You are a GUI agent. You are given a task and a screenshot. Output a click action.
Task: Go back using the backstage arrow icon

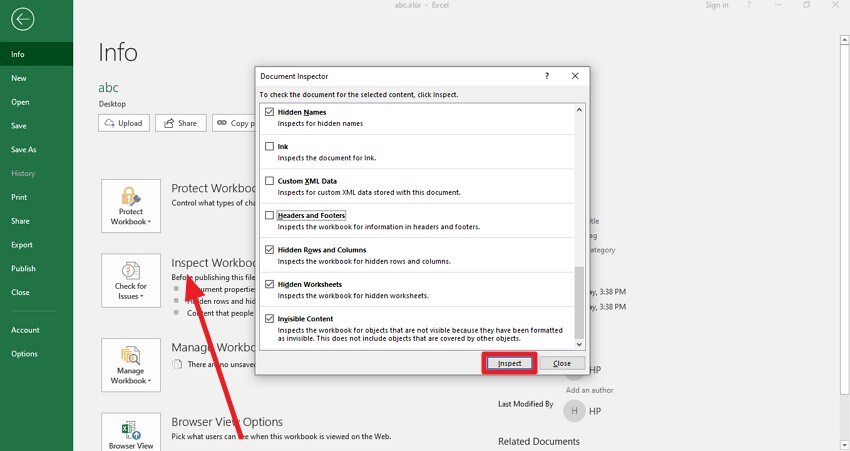(x=22, y=20)
